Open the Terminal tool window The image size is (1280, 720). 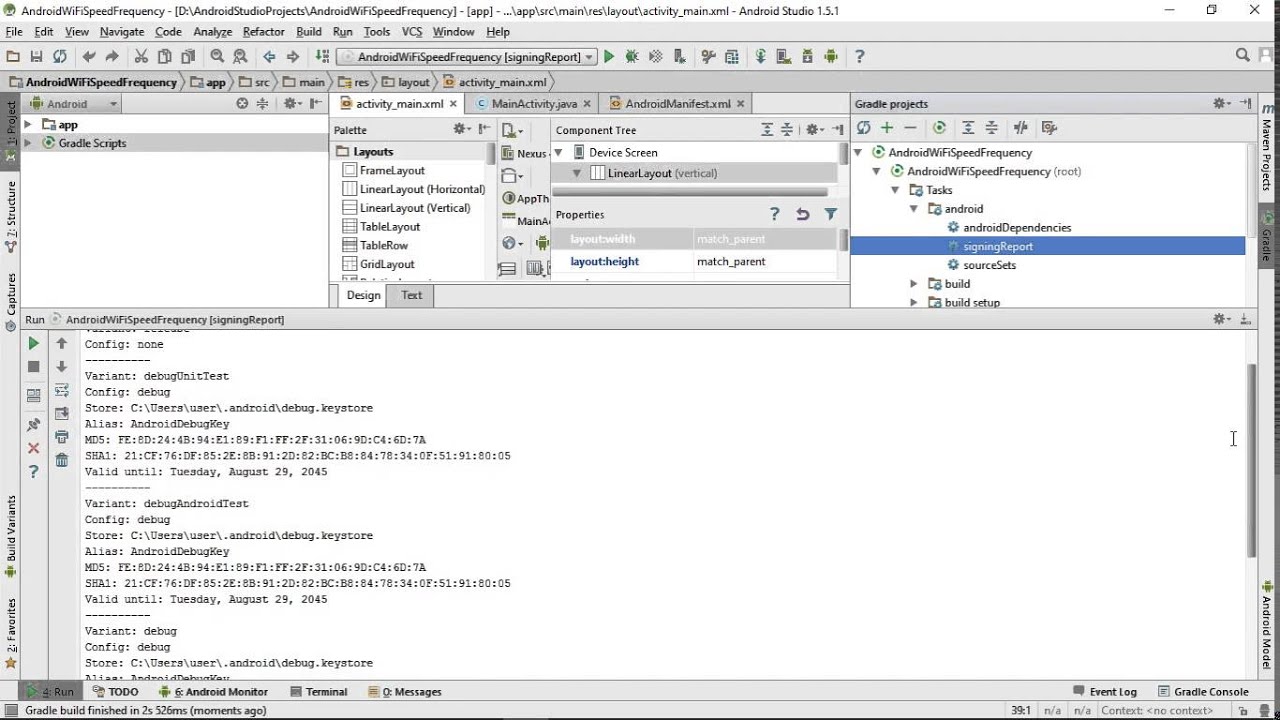click(318, 692)
